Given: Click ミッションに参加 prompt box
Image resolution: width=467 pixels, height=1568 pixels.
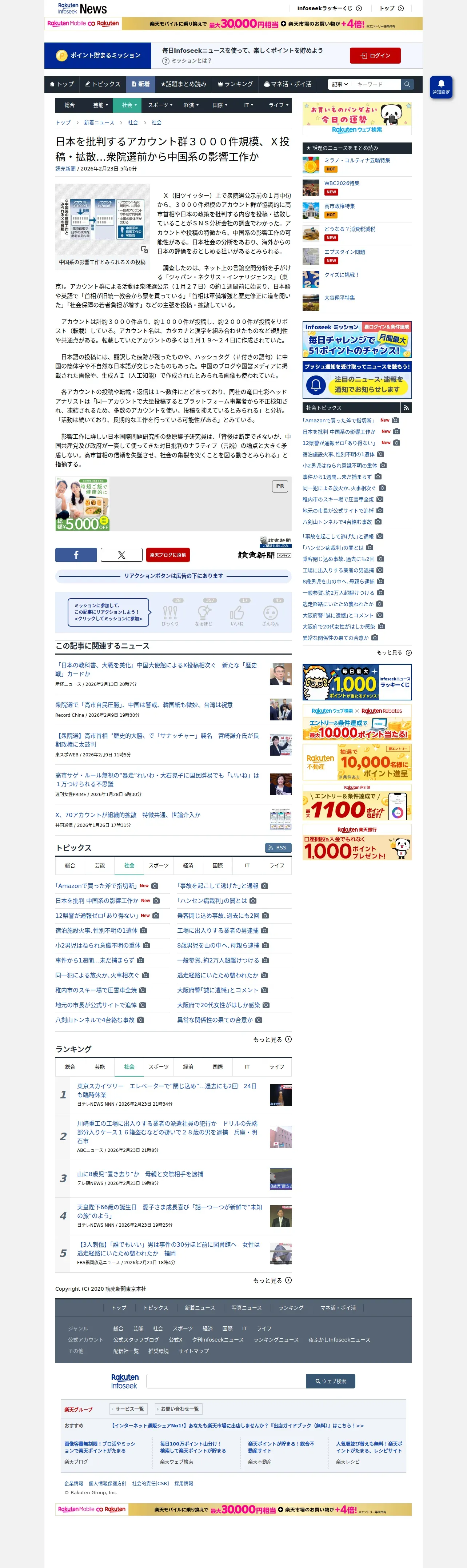Looking at the screenshot, I should tap(108, 612).
